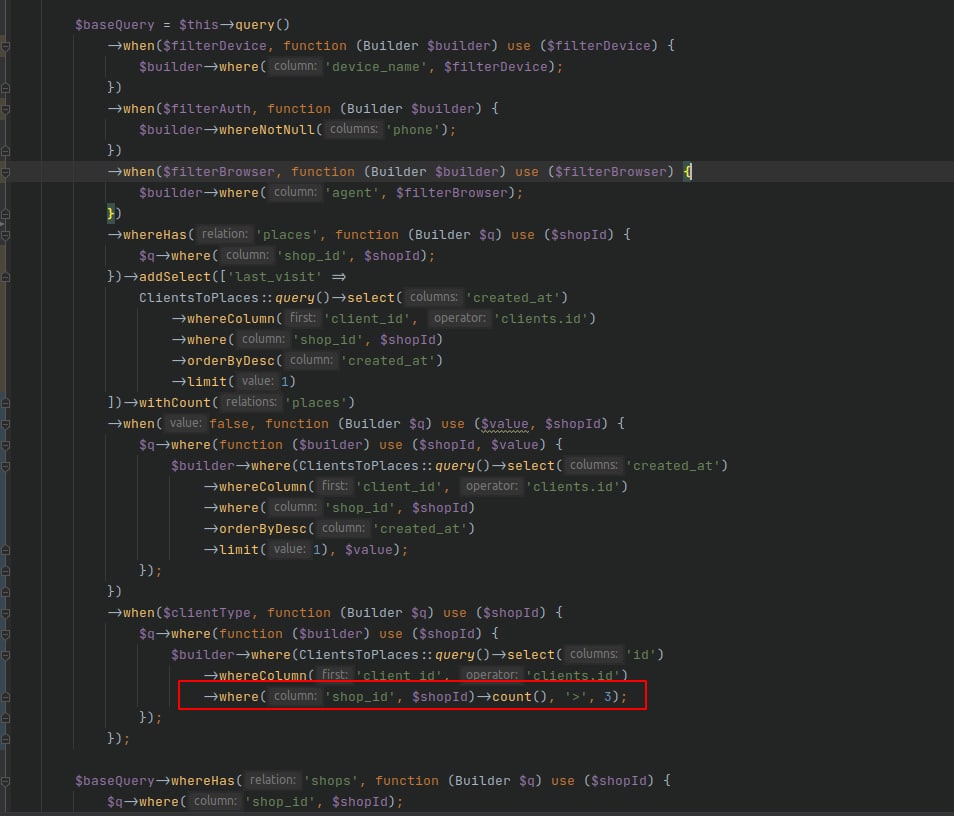This screenshot has width=954, height=816.
Task: Click the 'last_visit' string
Action: (276, 277)
